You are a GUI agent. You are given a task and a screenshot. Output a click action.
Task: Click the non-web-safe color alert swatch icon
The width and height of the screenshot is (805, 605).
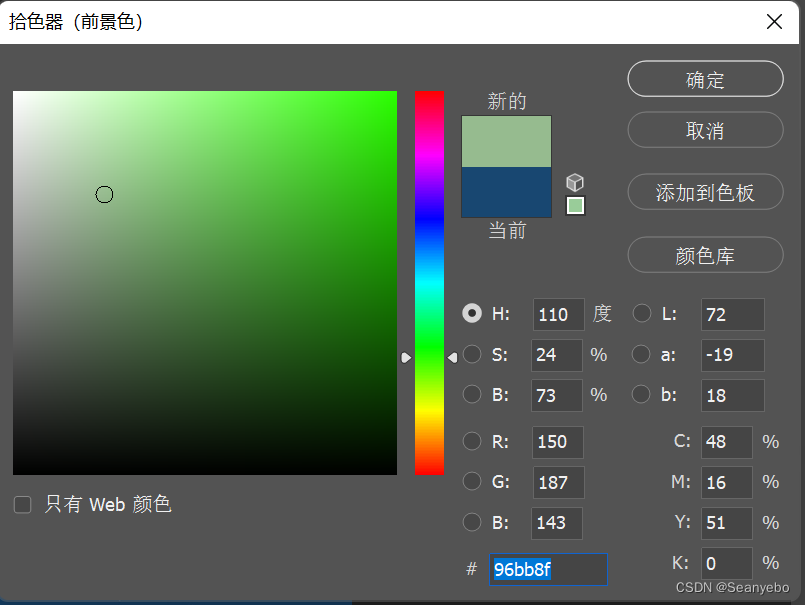(575, 205)
